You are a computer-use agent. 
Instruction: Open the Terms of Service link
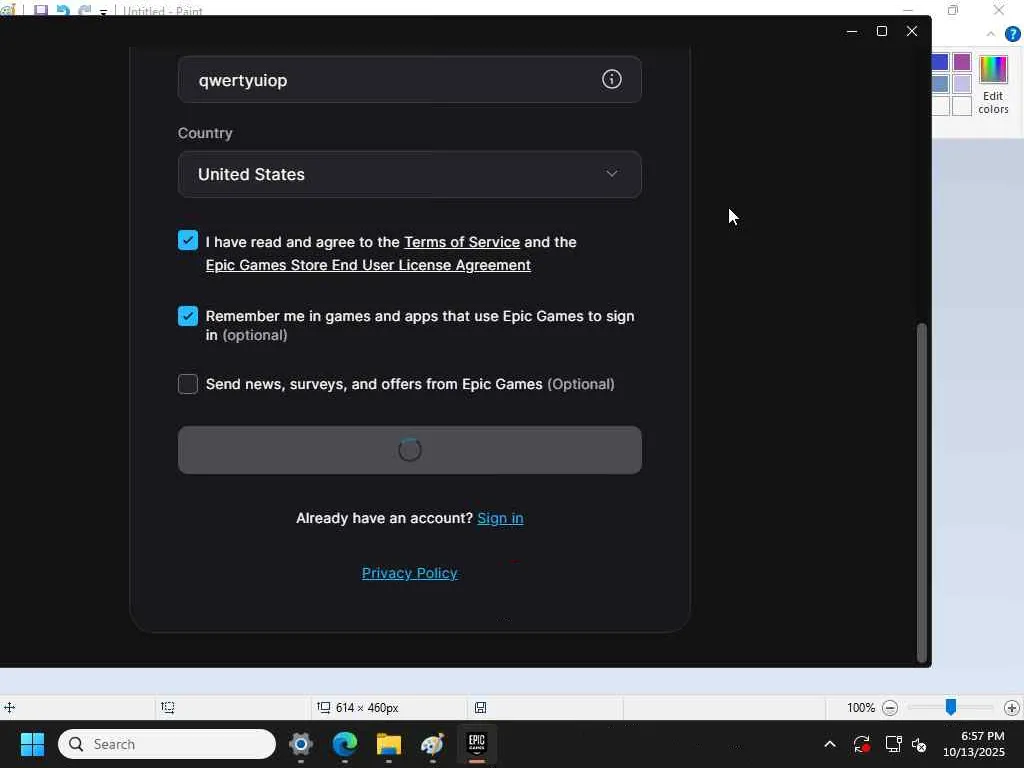(462, 242)
